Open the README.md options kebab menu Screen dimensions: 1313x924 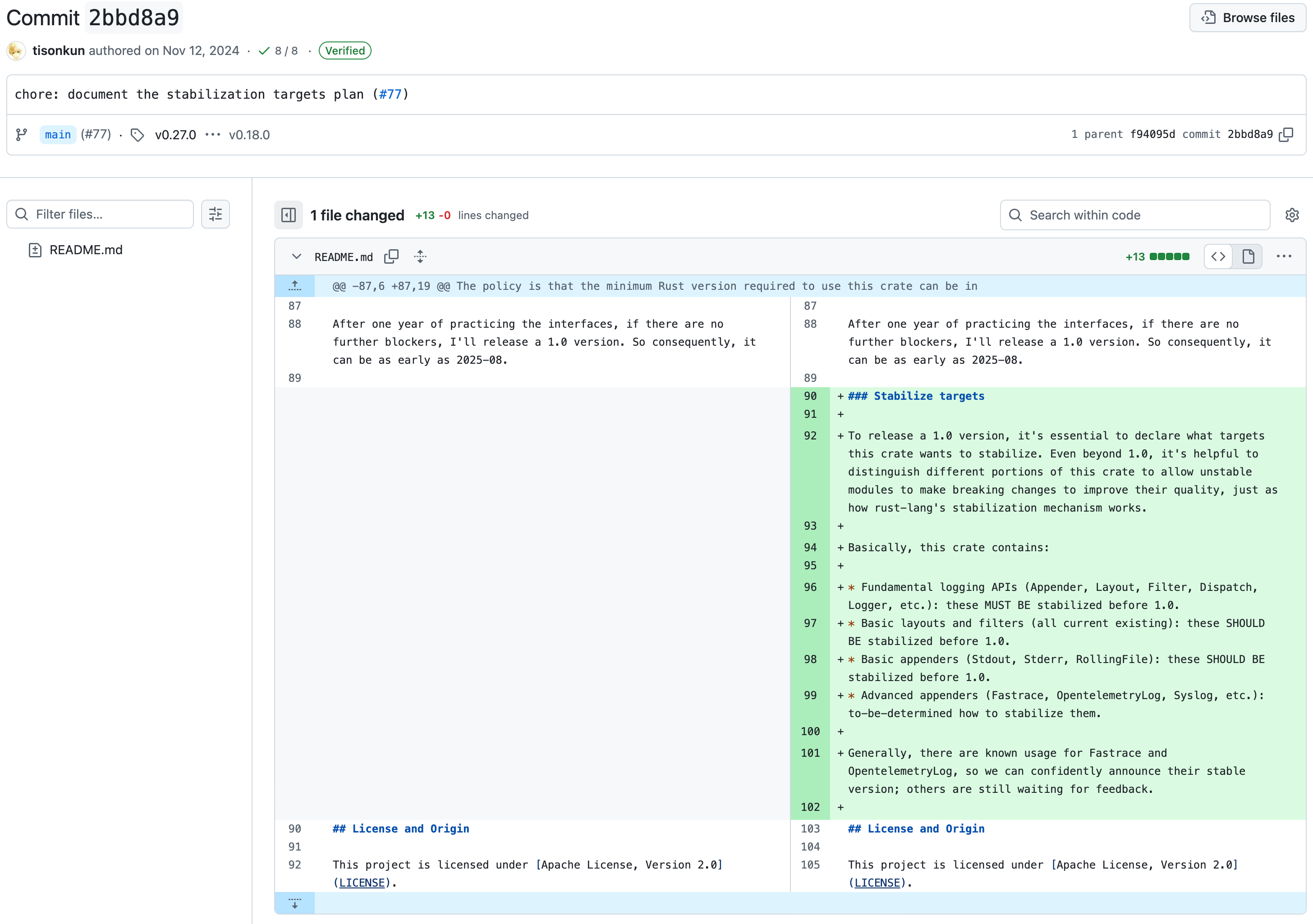point(1284,256)
